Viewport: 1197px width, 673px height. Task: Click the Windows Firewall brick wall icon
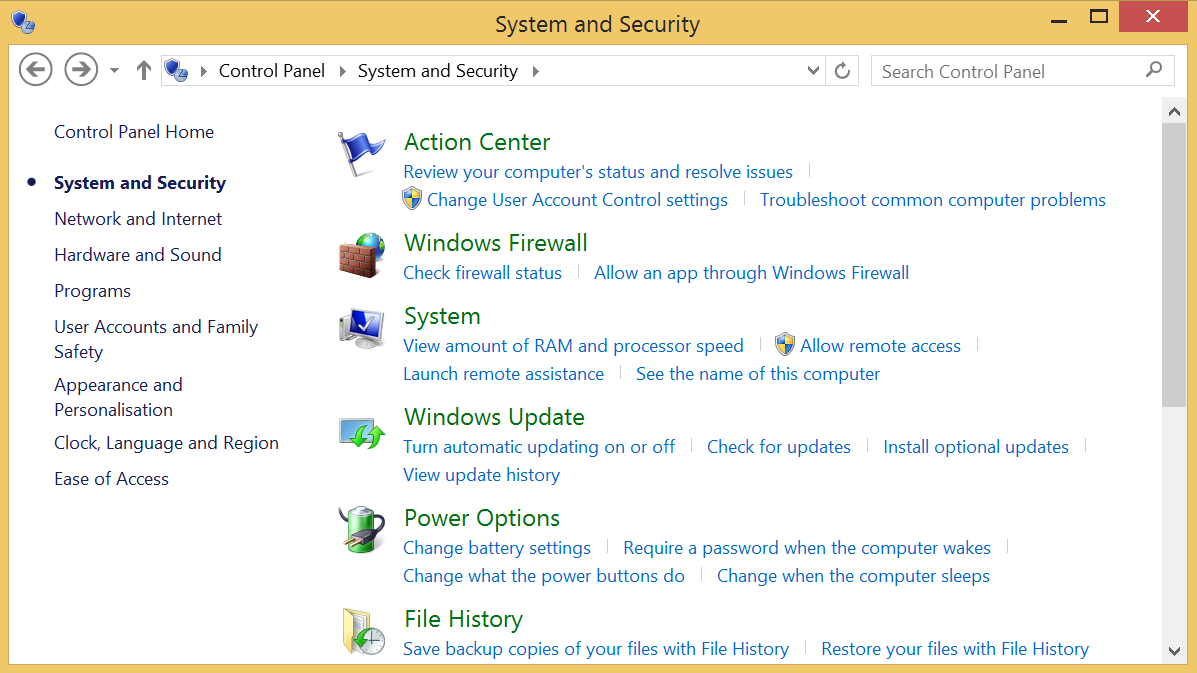coord(362,255)
